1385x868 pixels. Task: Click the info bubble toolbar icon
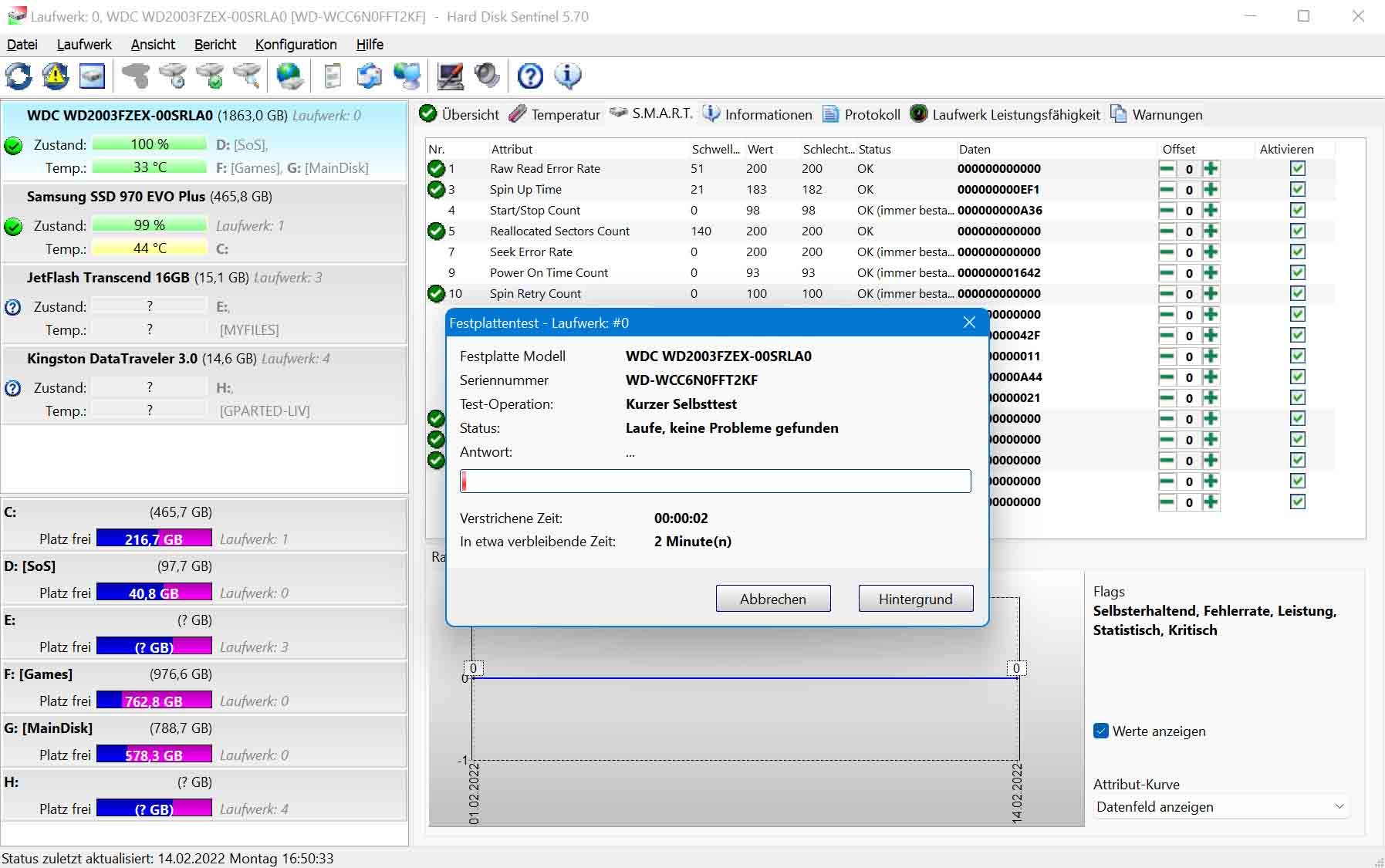click(567, 76)
